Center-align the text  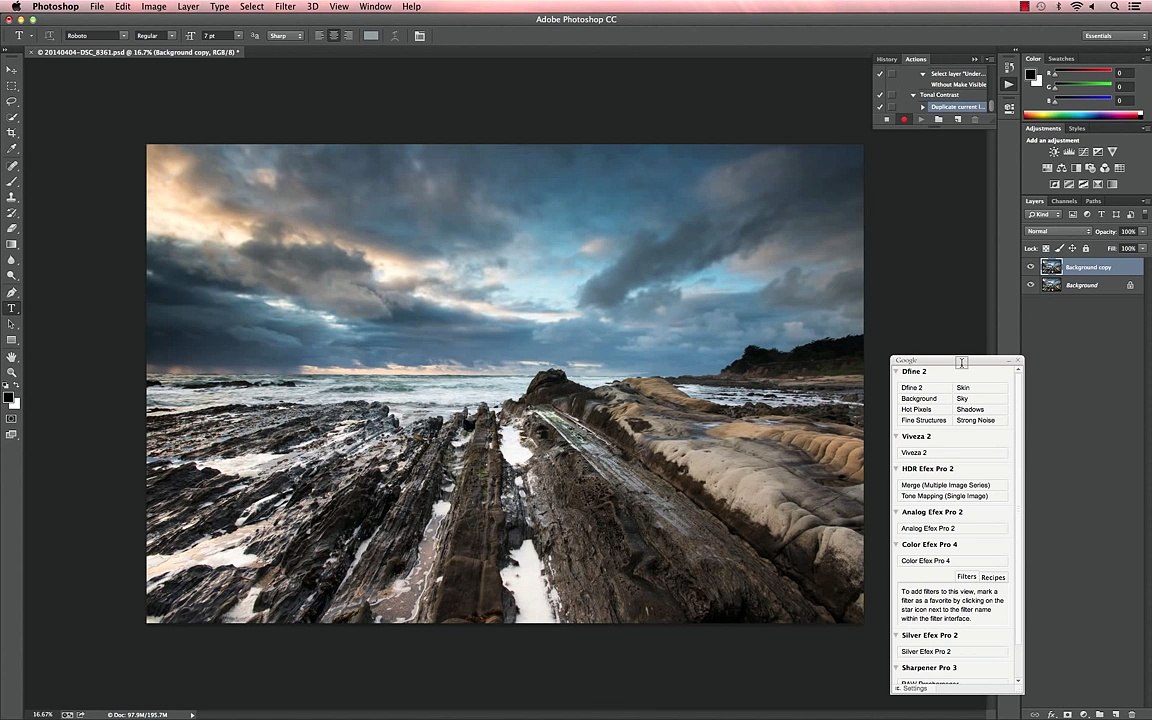click(x=333, y=36)
